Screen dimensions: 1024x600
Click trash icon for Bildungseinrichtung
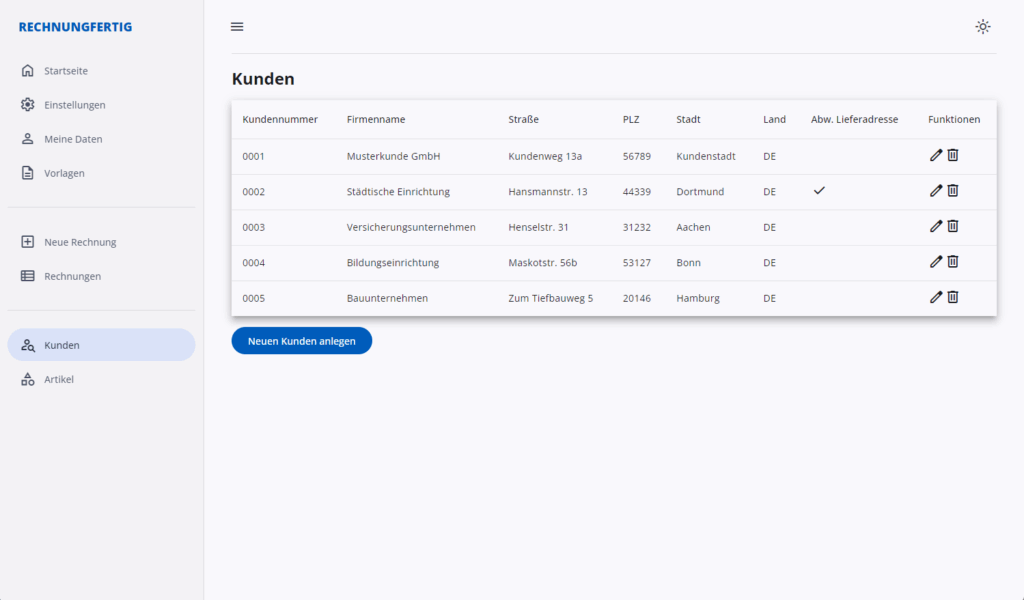[953, 261]
